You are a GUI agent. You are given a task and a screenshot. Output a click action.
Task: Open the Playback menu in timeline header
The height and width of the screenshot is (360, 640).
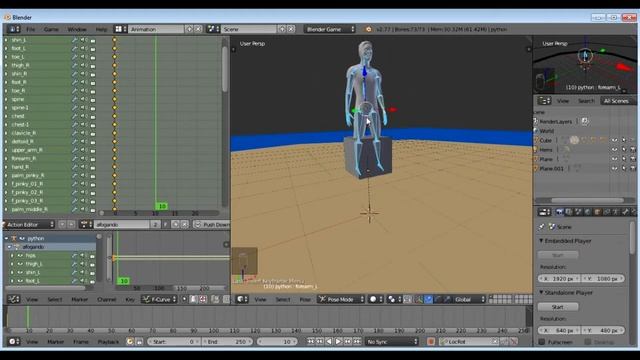point(108,342)
